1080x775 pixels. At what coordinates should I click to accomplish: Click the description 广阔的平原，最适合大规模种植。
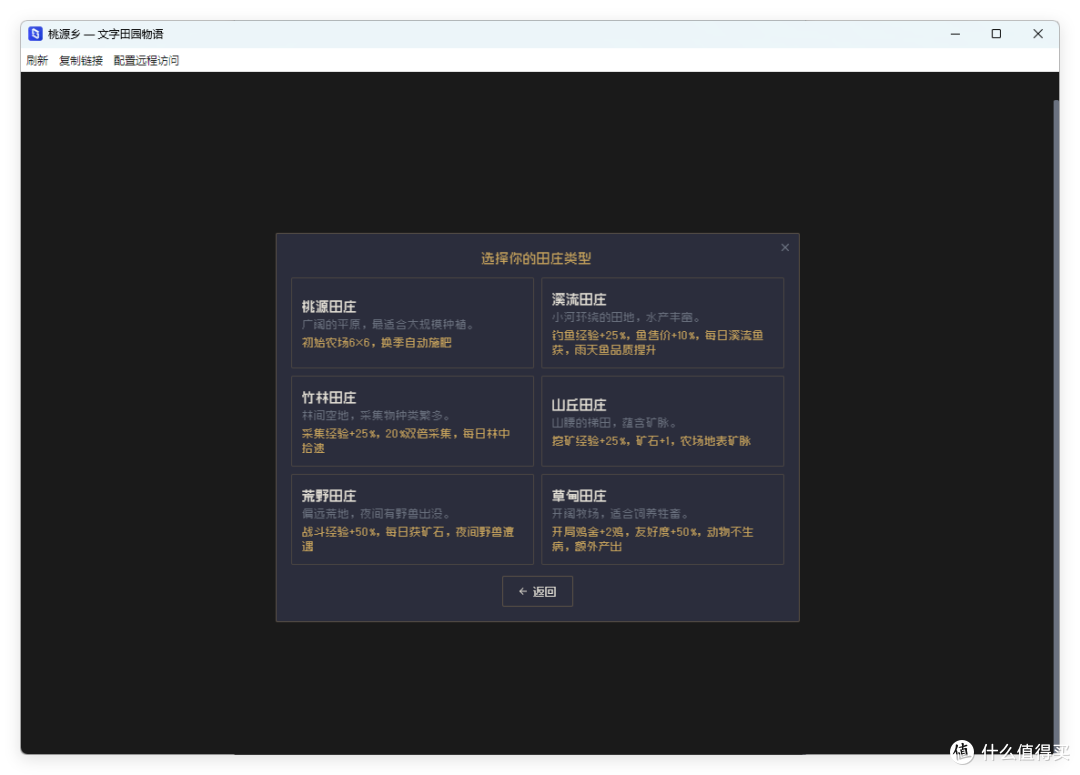pyautogui.click(x=388, y=324)
